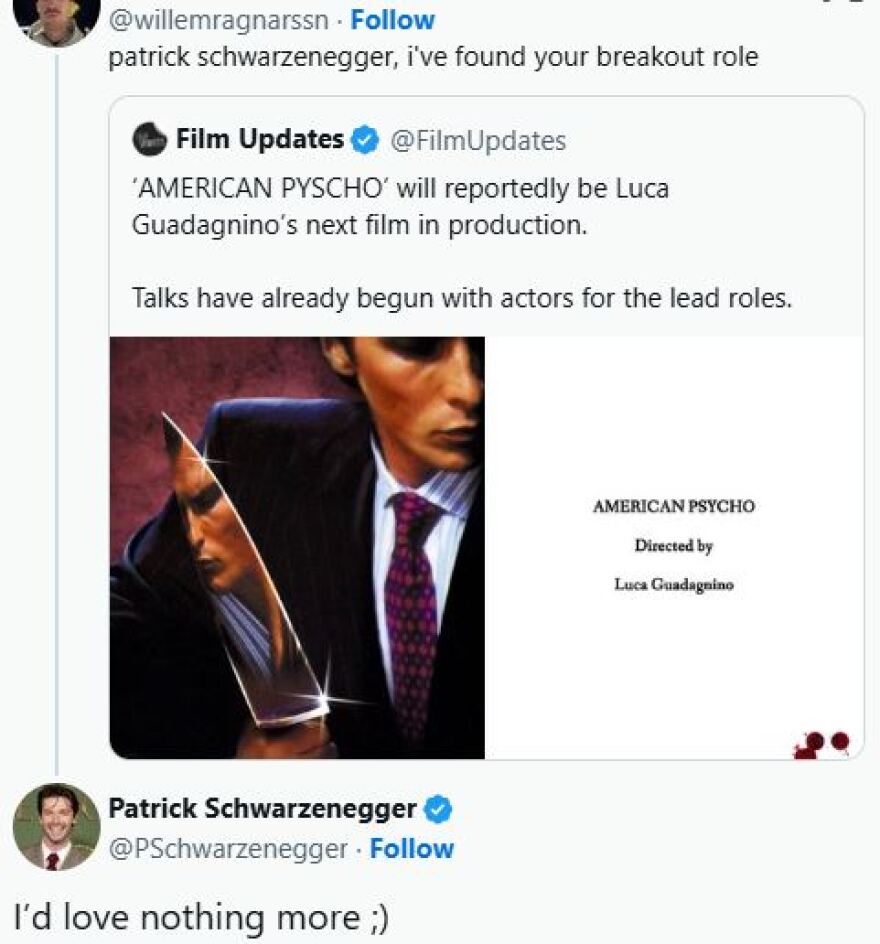
Task: Open the American Psycho poster image
Action: coord(298,547)
